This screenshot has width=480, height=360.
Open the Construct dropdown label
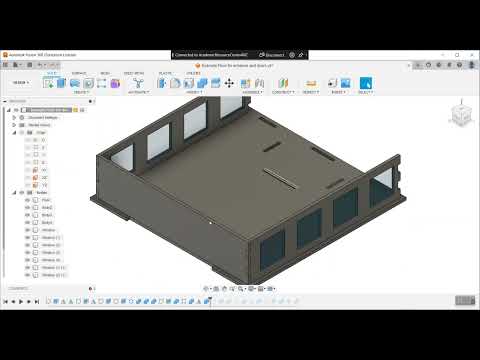[x=283, y=92]
